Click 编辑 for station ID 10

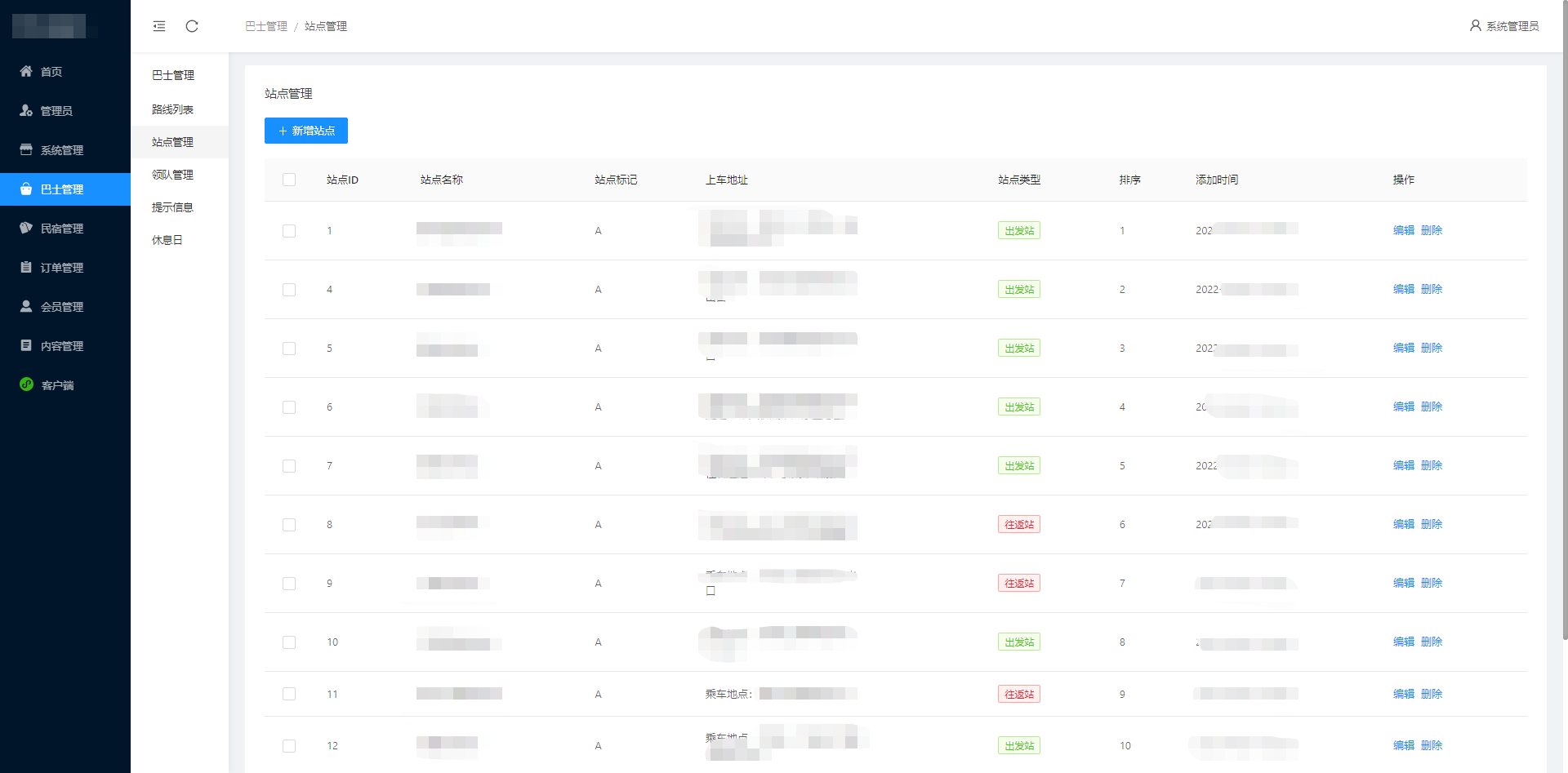1404,642
